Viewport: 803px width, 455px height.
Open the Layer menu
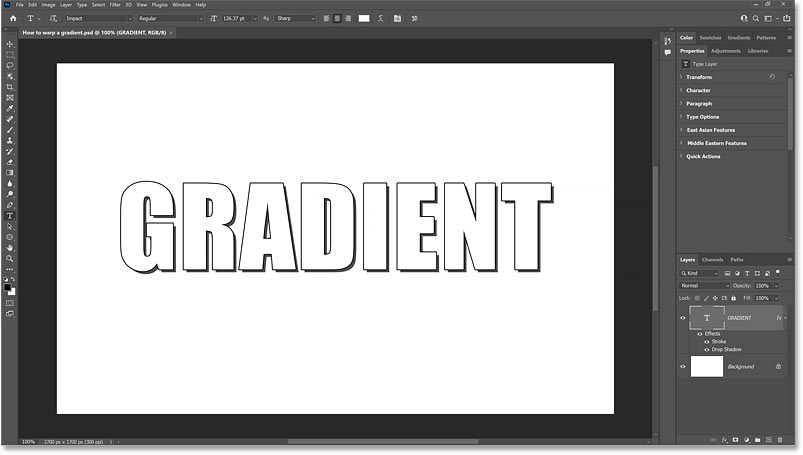coord(66,5)
